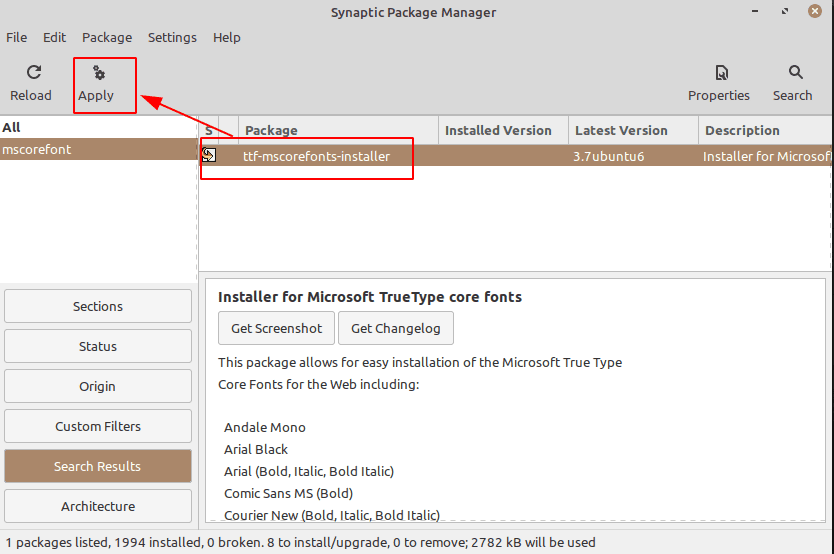The image size is (834, 554).
Task: Click the Get Changelog button
Action: pyautogui.click(x=396, y=328)
